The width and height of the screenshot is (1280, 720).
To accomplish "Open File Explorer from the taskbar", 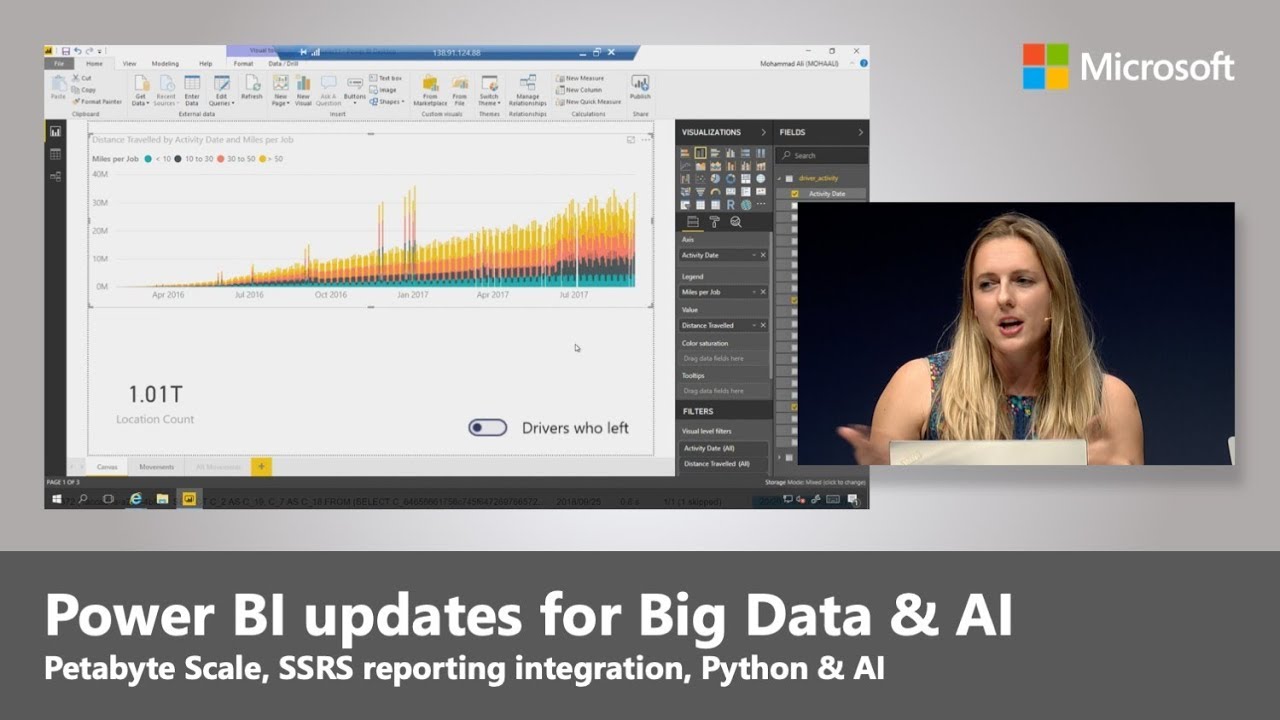I will (162, 498).
